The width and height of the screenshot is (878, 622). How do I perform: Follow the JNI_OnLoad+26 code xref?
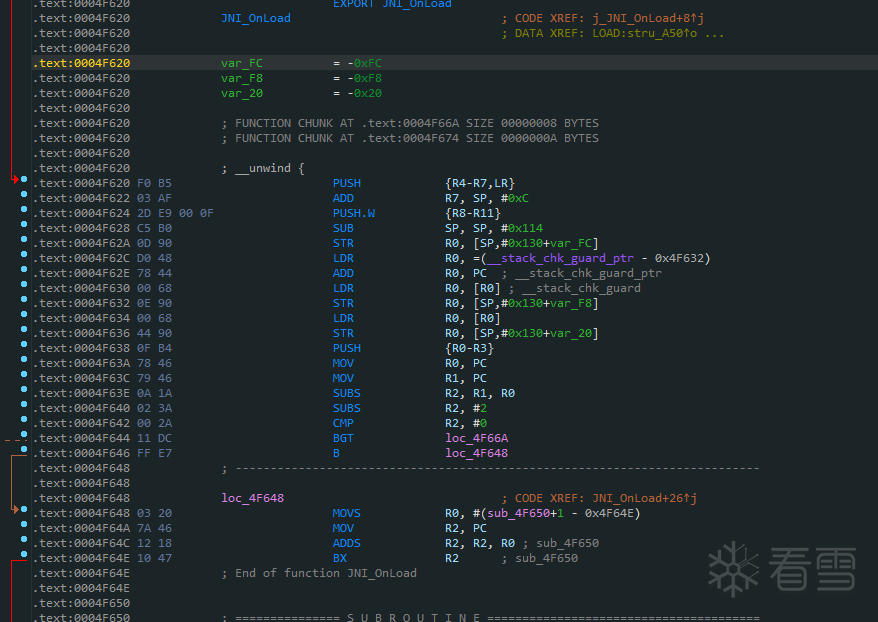(x=645, y=498)
